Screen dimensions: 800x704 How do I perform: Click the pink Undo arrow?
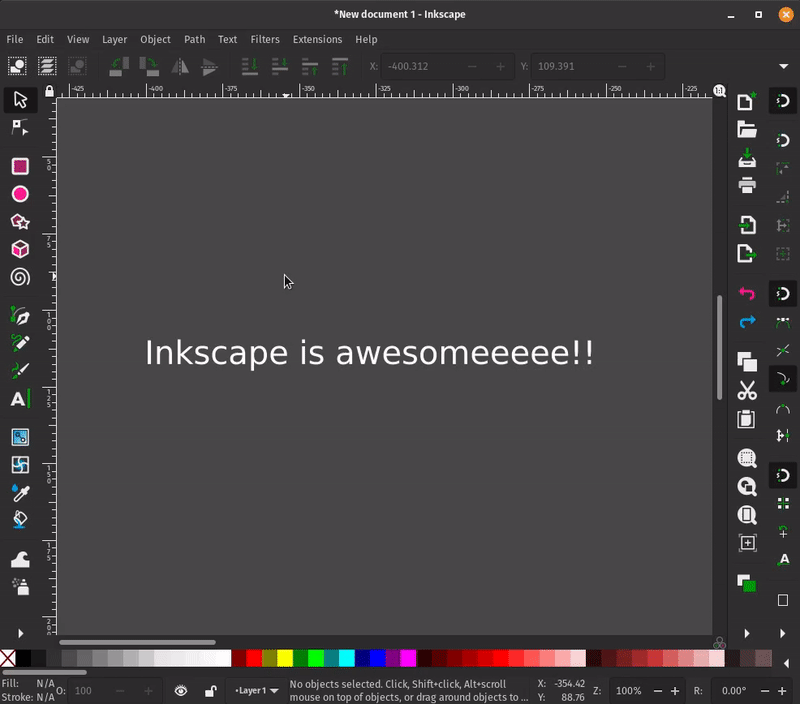[x=747, y=294]
